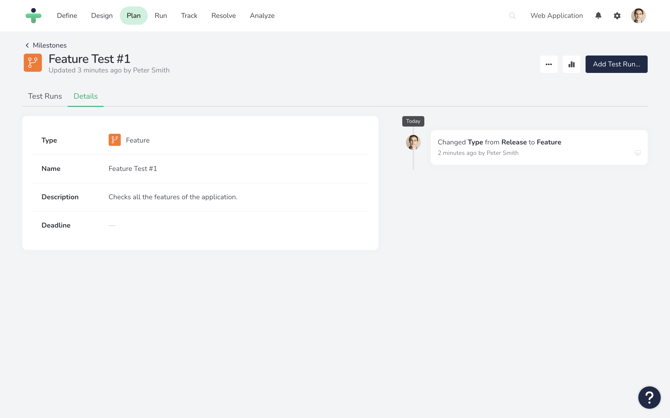Open the Analyze menu

262,16
